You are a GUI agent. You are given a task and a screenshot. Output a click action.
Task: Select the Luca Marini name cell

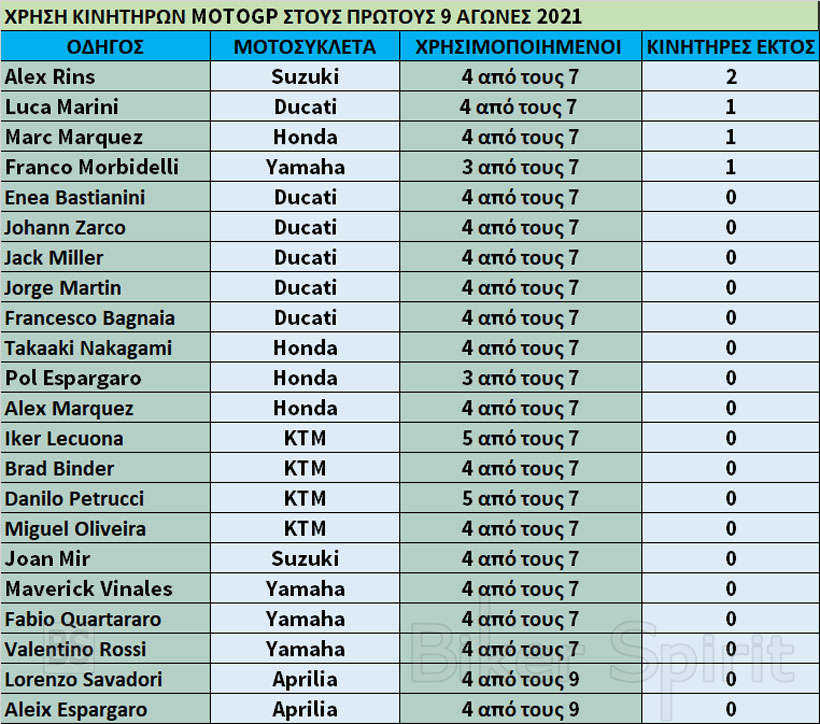(105, 107)
